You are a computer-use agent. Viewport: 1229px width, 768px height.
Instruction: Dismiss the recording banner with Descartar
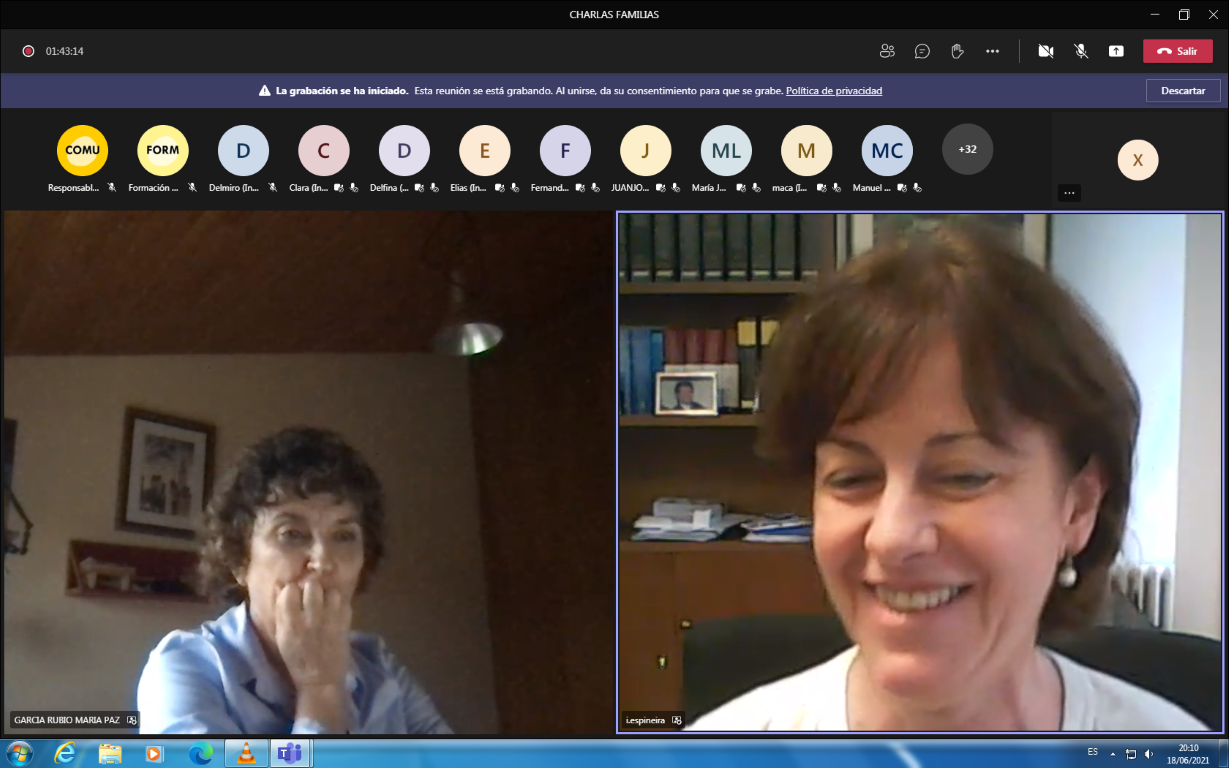click(1183, 90)
